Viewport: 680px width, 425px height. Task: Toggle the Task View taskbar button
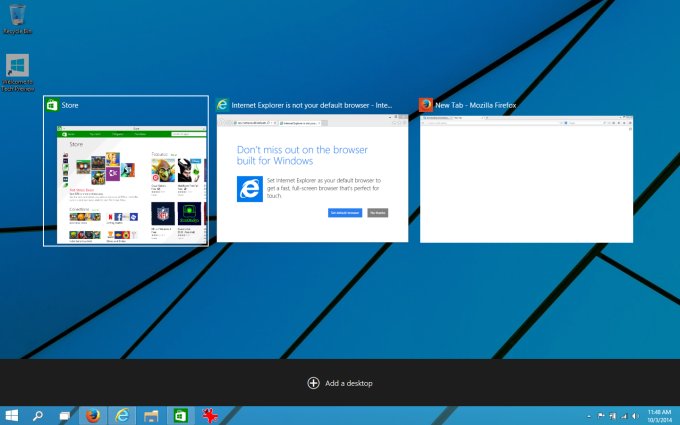[64, 415]
